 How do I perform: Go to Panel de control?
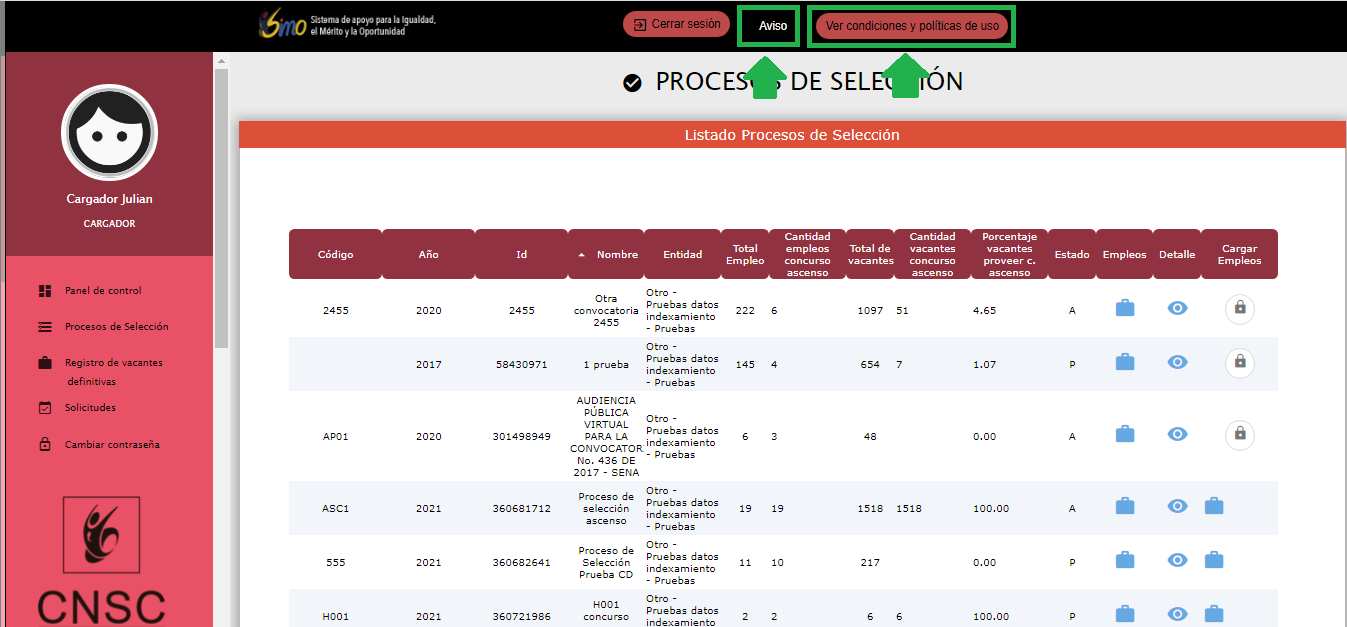103,291
